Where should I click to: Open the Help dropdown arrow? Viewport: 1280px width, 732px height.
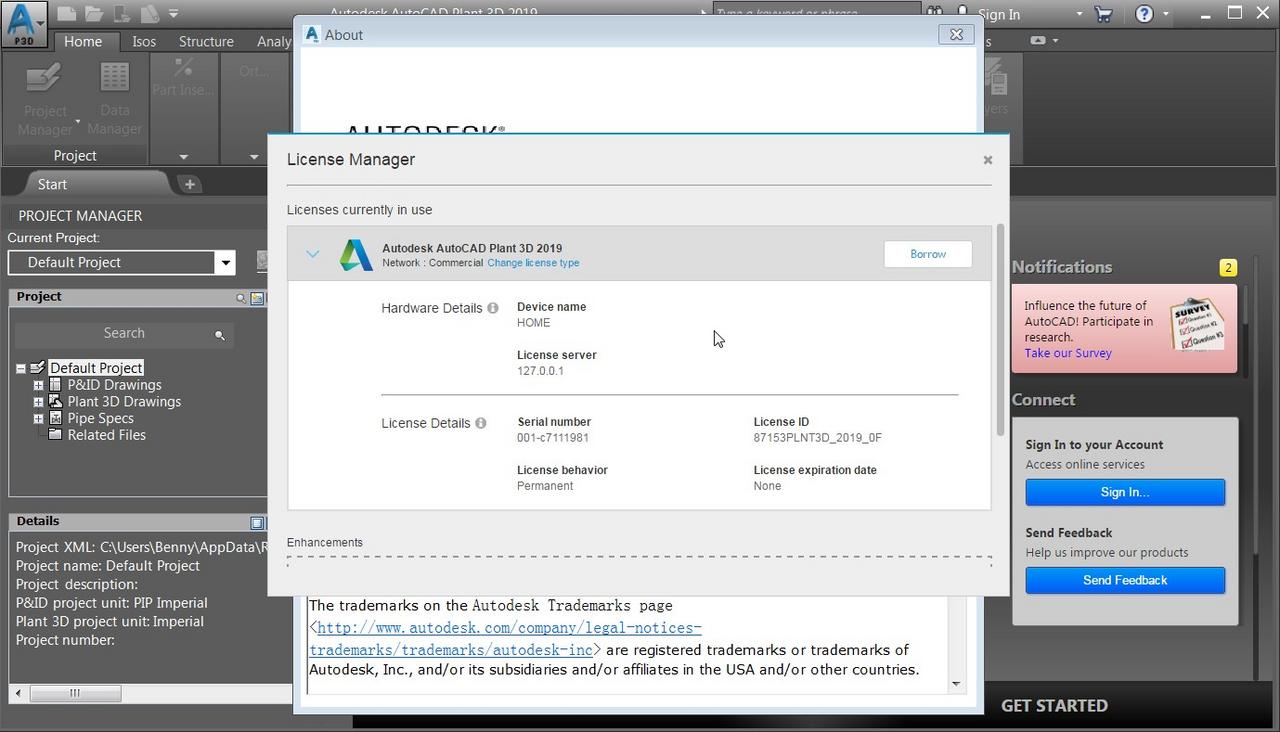1165,14
